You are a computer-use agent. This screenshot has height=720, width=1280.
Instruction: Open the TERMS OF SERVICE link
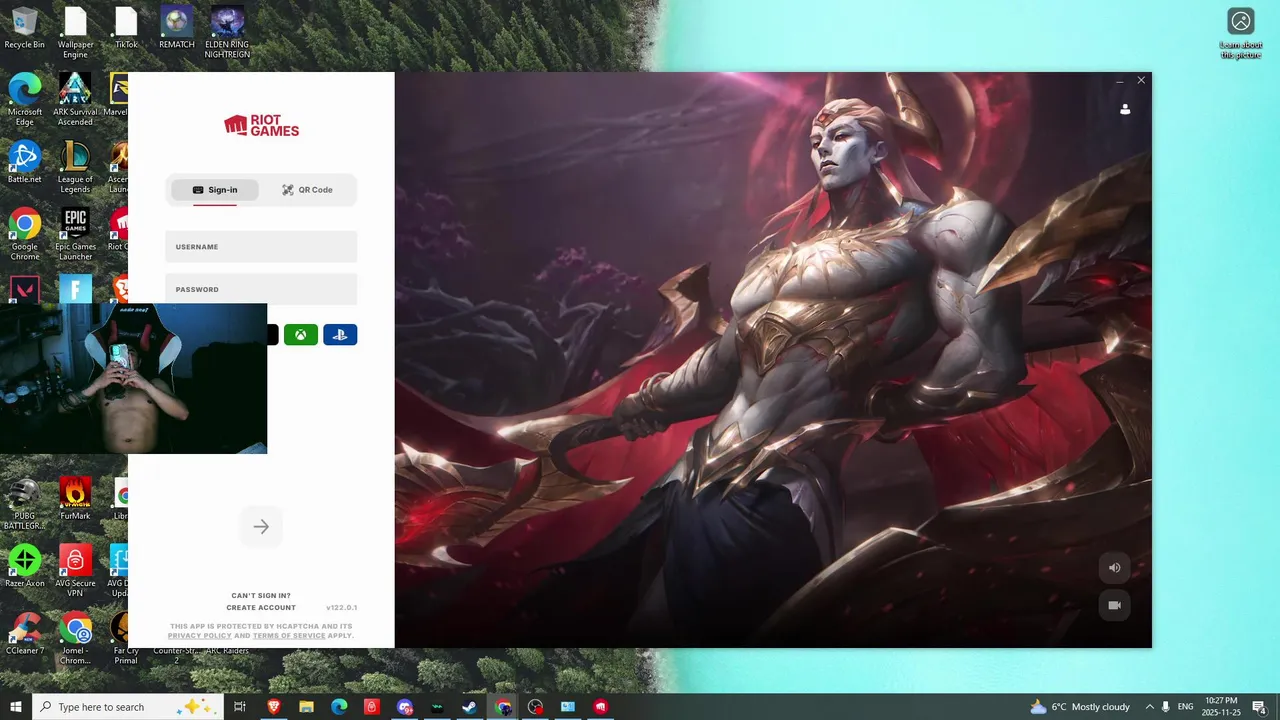click(x=289, y=636)
